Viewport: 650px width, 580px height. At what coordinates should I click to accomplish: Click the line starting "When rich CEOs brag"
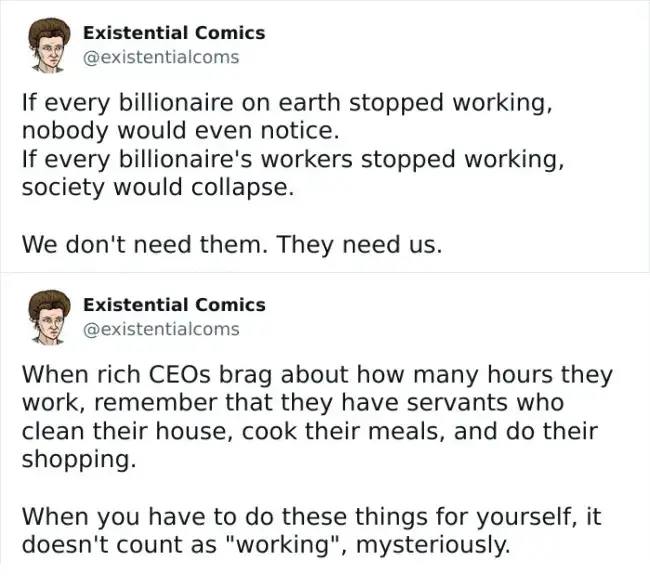coord(316,375)
